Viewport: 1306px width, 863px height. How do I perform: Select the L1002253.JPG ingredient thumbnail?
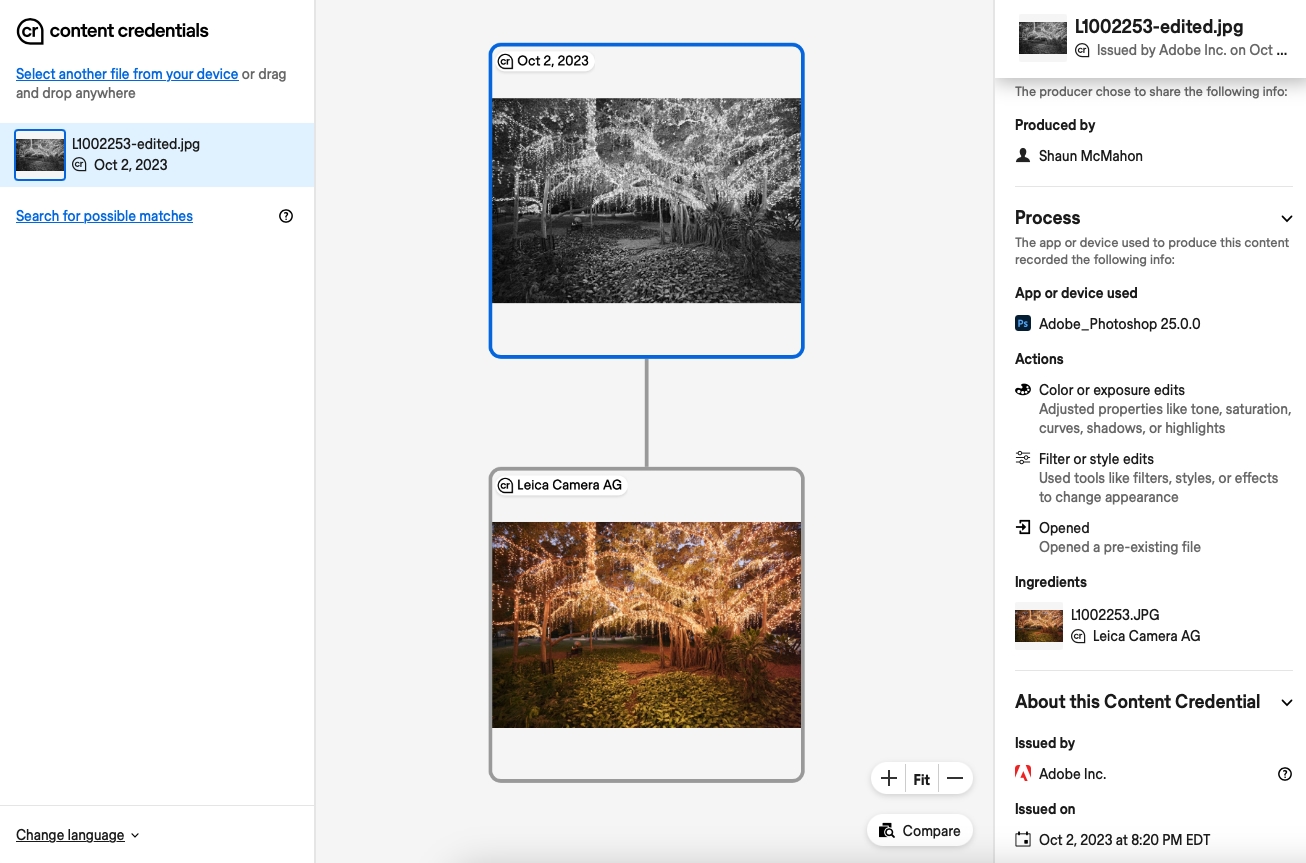pyautogui.click(x=1038, y=625)
